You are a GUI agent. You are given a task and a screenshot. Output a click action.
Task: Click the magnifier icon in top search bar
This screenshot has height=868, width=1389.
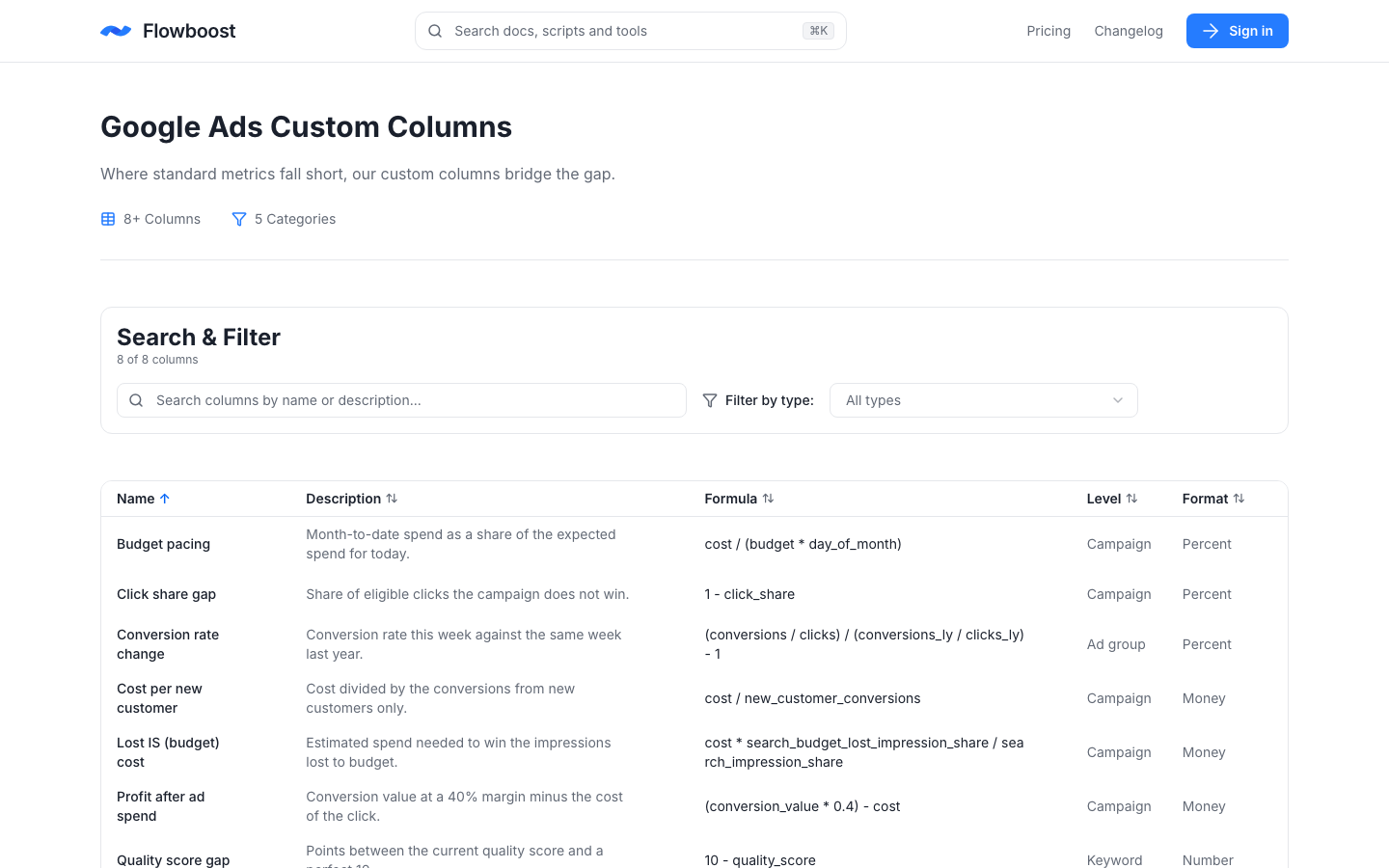pos(435,31)
